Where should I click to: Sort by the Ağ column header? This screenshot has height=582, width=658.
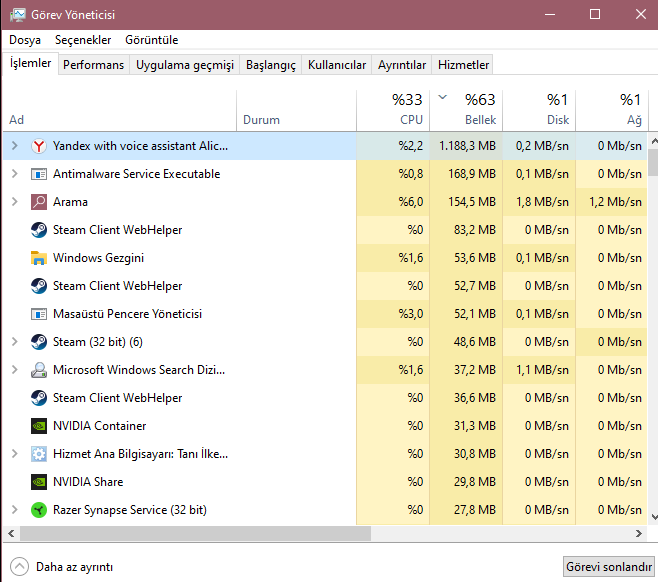(x=611, y=111)
